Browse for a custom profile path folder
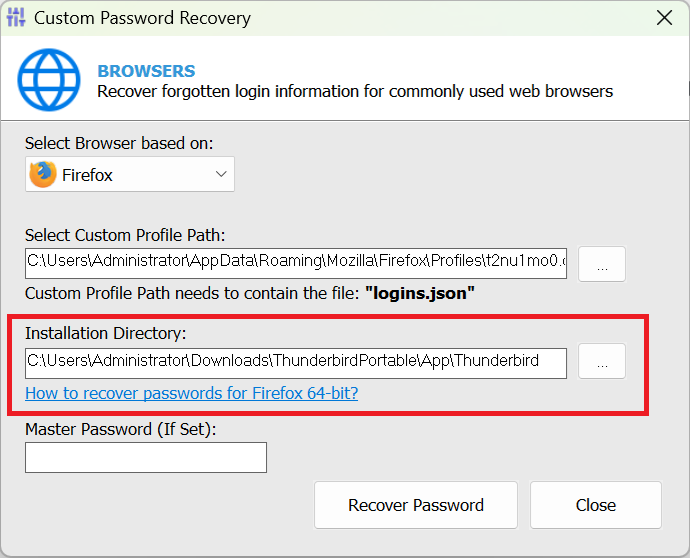The image size is (690, 558). pyautogui.click(x=602, y=264)
